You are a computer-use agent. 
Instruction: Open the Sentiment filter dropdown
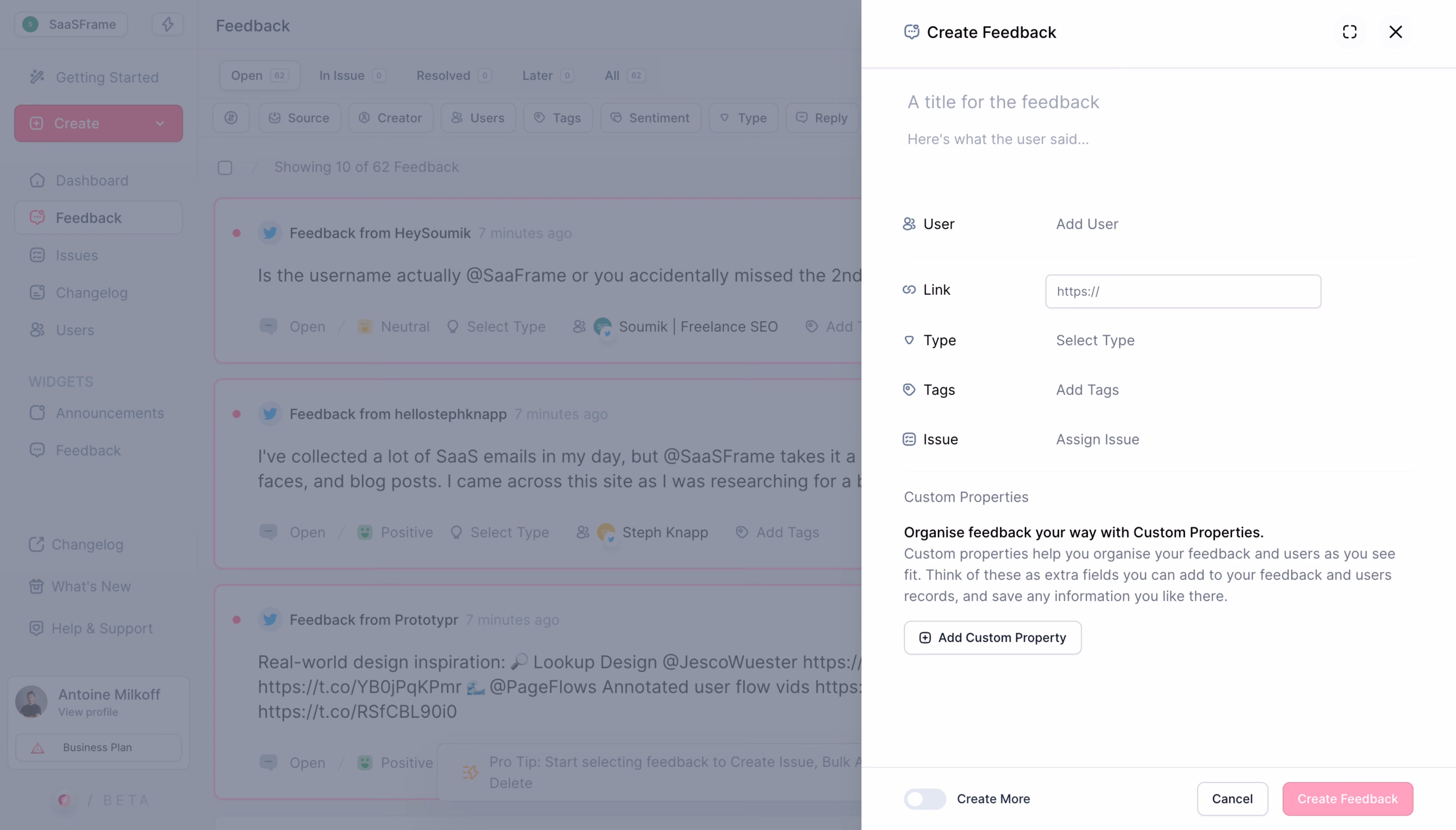[650, 118]
